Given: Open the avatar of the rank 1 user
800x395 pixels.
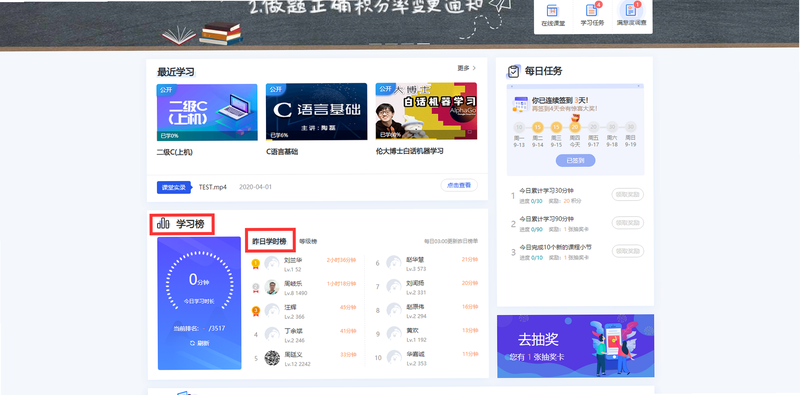Looking at the screenshot, I should pos(272,264).
